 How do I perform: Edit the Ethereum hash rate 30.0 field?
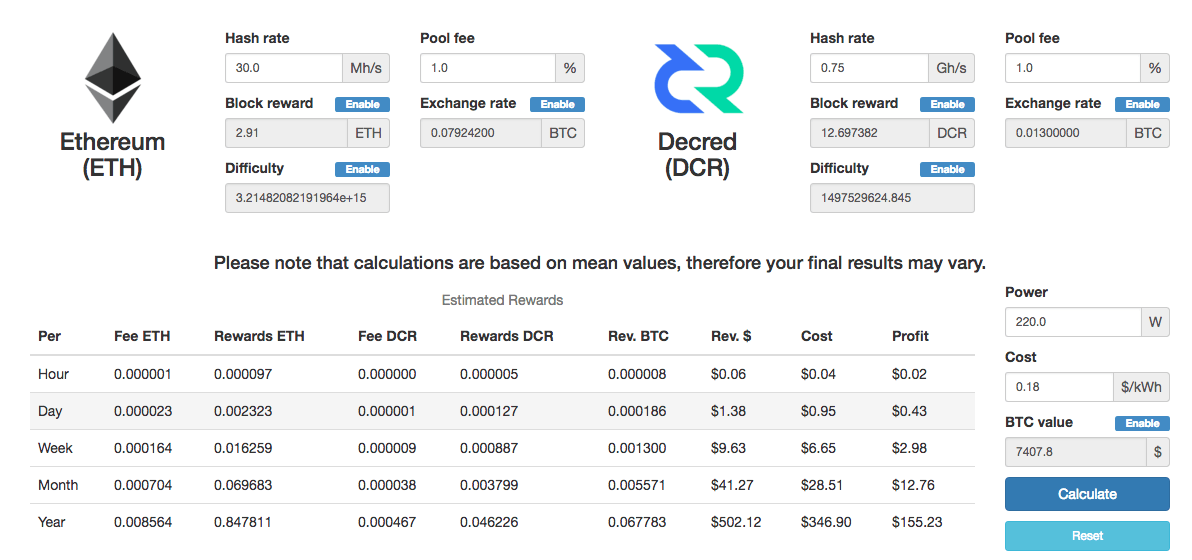click(284, 68)
